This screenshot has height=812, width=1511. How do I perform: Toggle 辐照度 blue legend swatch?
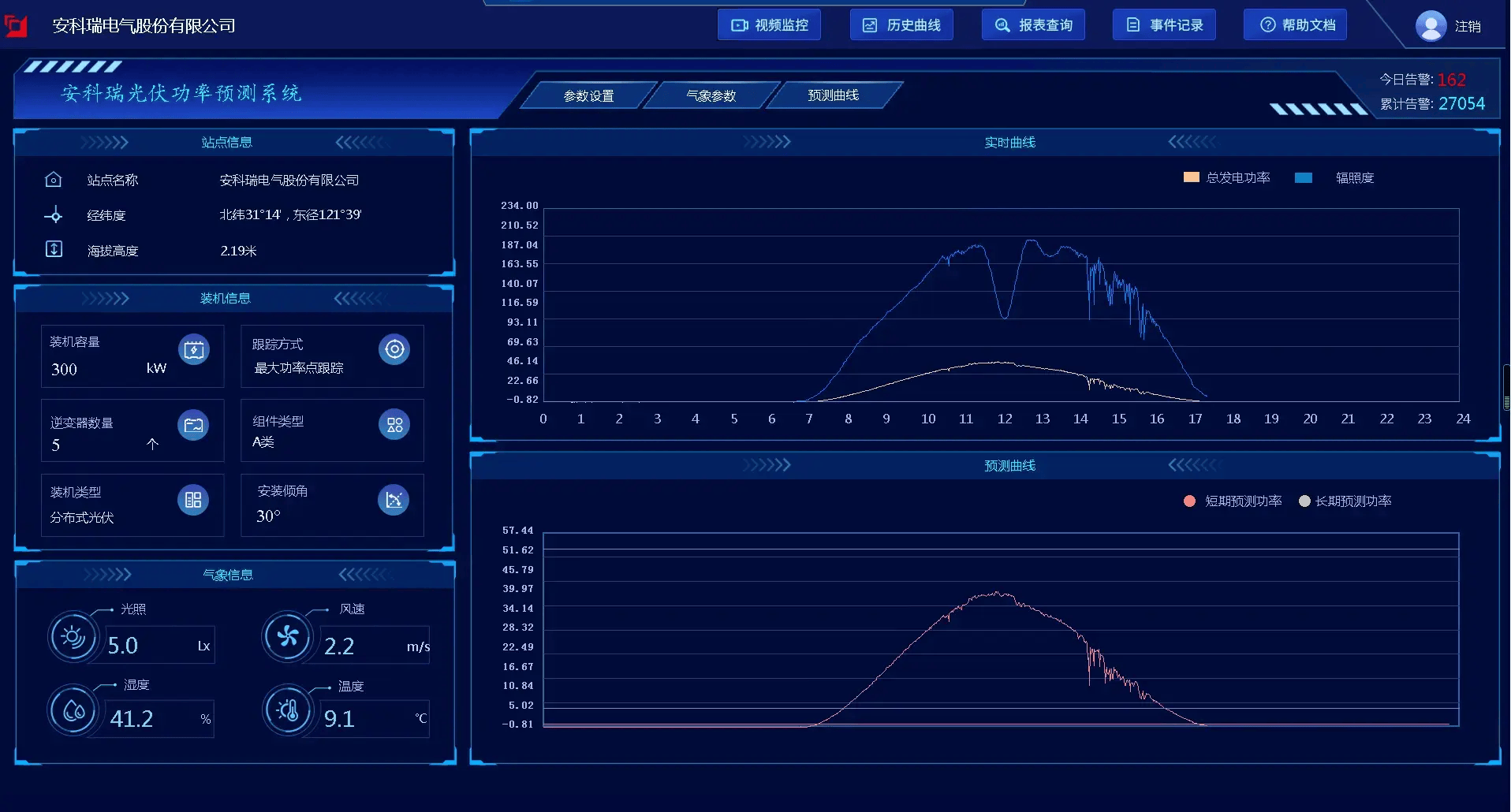(x=1304, y=177)
